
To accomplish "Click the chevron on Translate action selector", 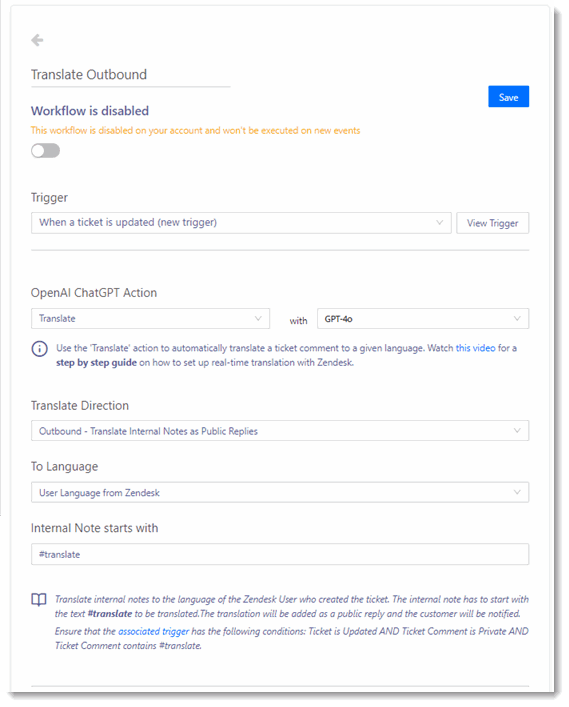I will pos(258,318).
